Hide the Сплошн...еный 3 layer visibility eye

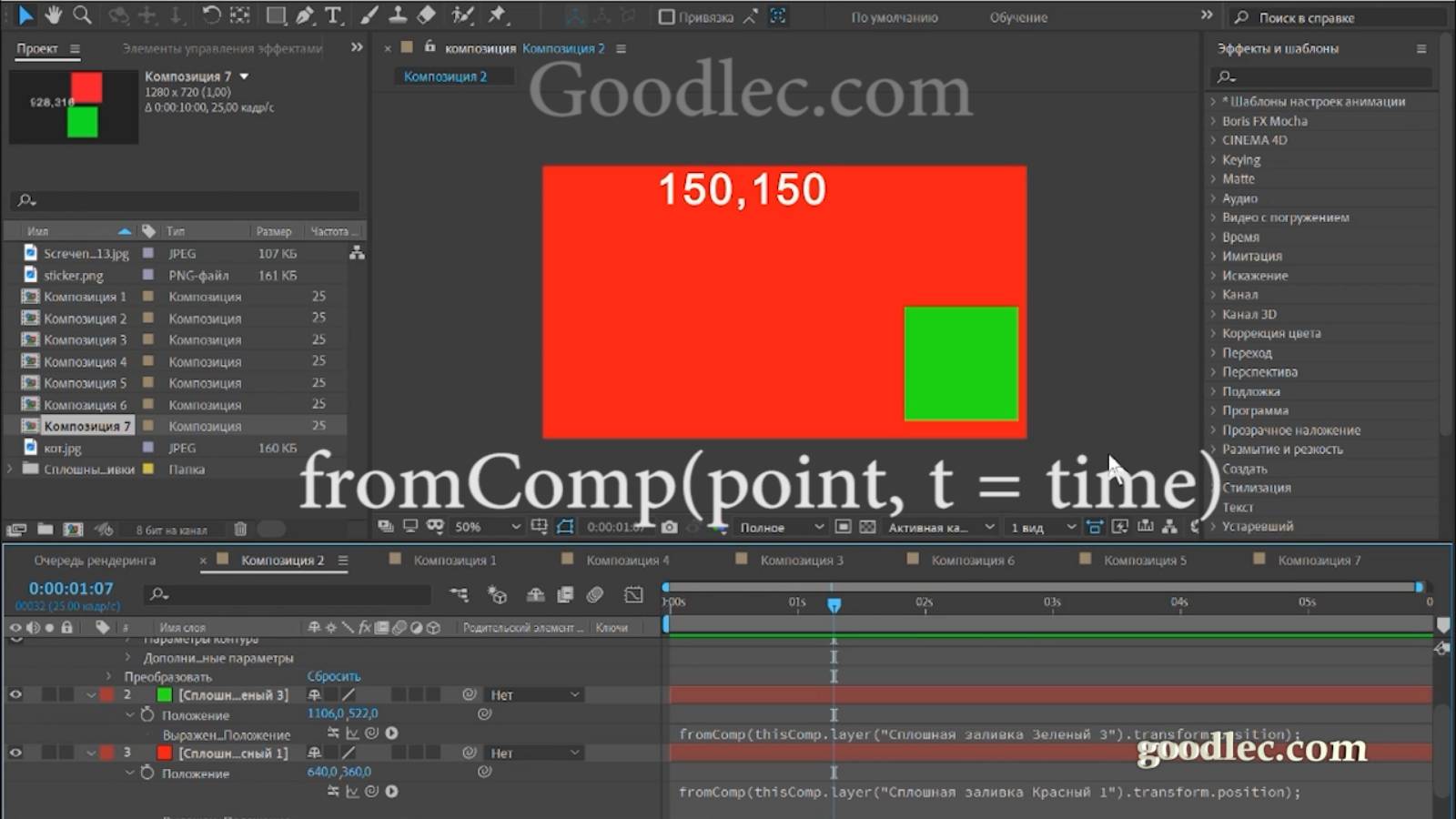tap(15, 694)
